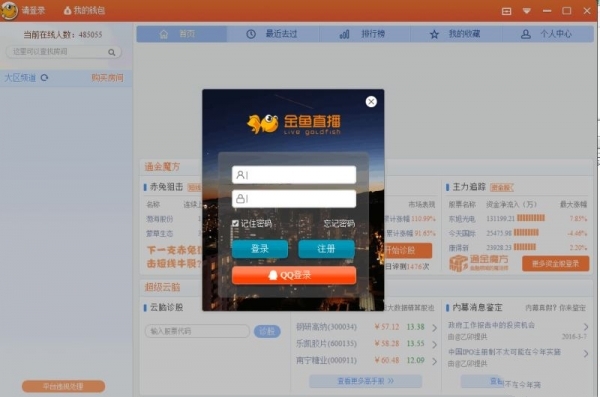Click 请登录 text in title bar
This screenshot has height=397, width=600.
[33, 10]
